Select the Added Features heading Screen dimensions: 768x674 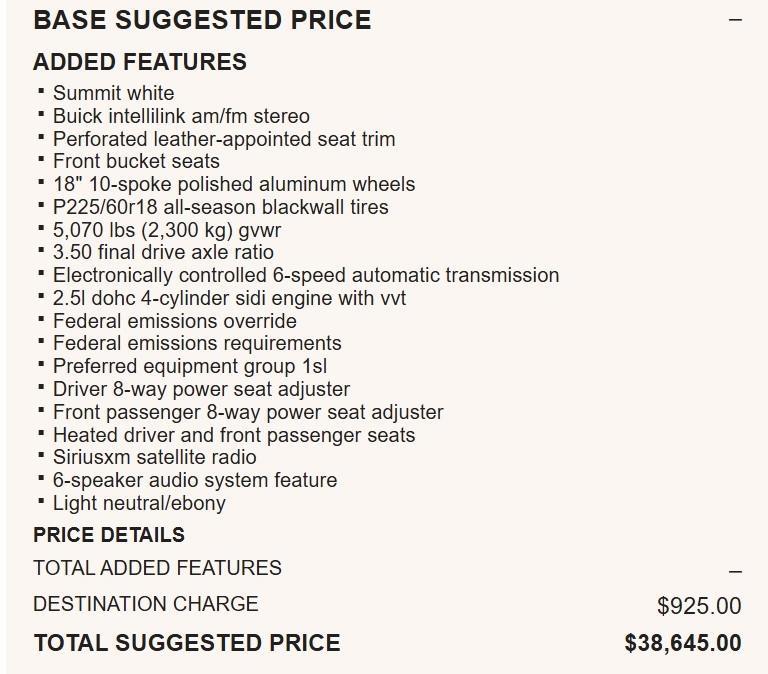click(139, 62)
